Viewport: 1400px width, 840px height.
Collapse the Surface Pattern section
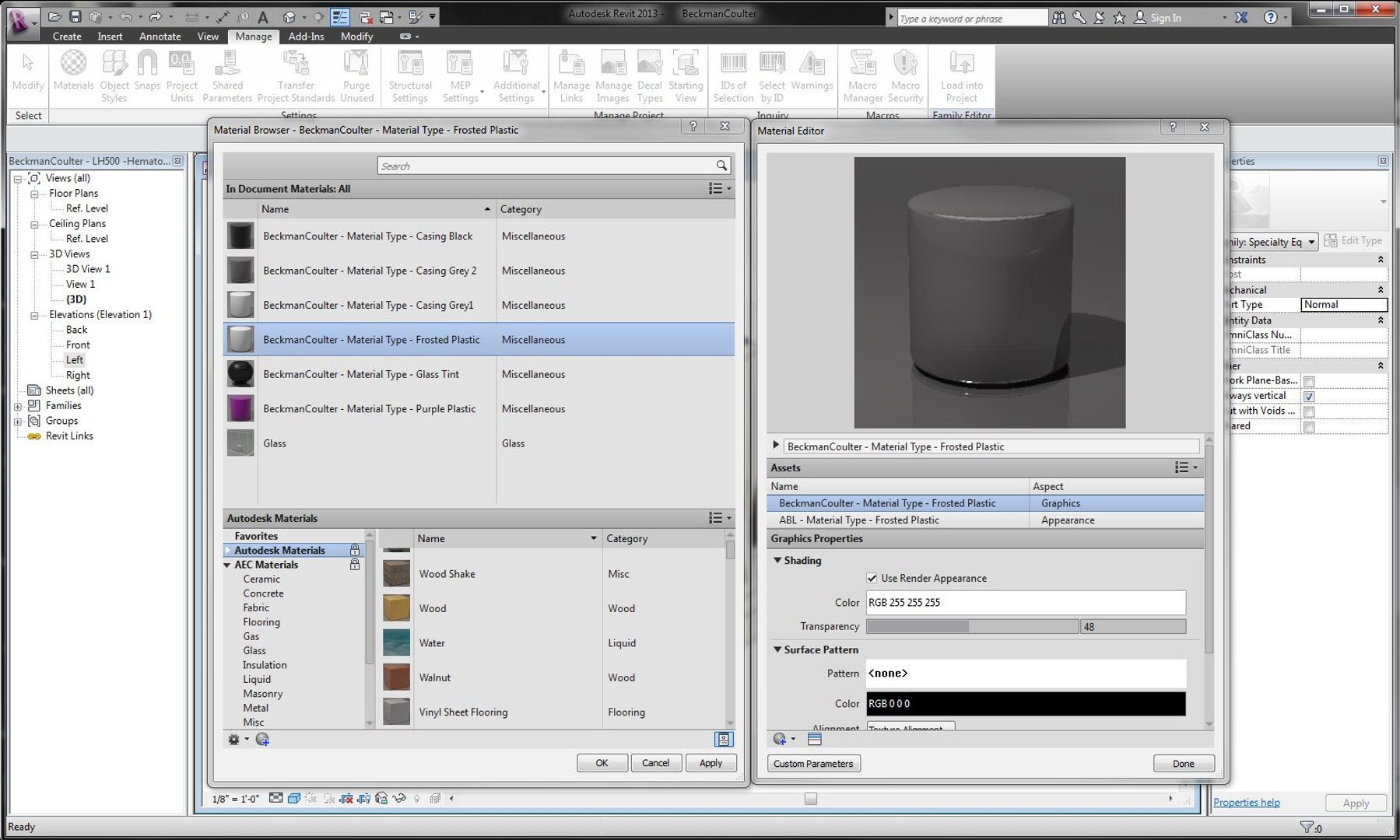tap(777, 649)
